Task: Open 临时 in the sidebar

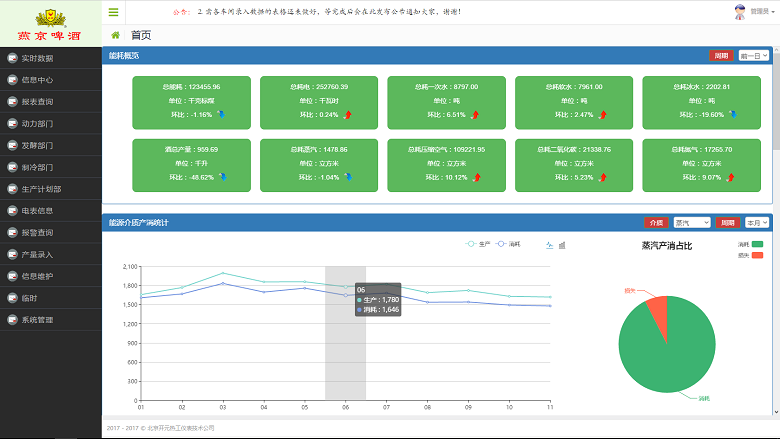Action: [x=51, y=298]
